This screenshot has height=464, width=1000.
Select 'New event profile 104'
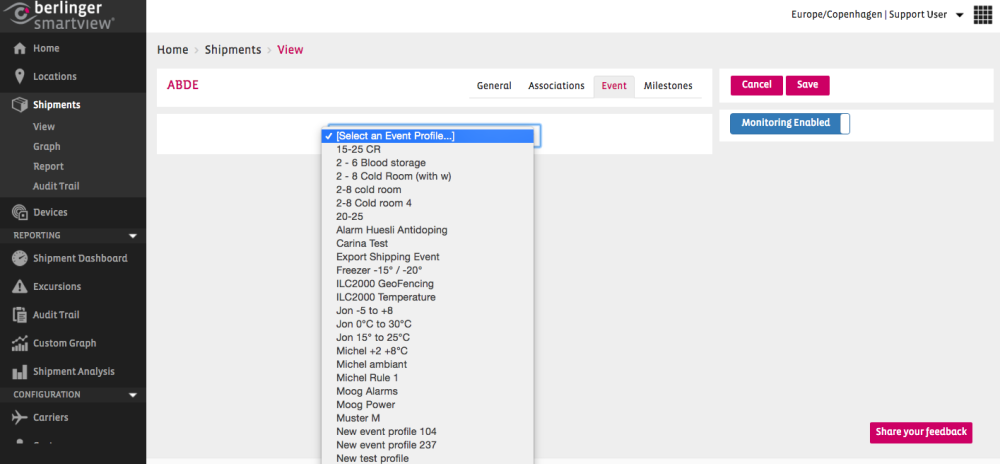pyautogui.click(x=427, y=431)
